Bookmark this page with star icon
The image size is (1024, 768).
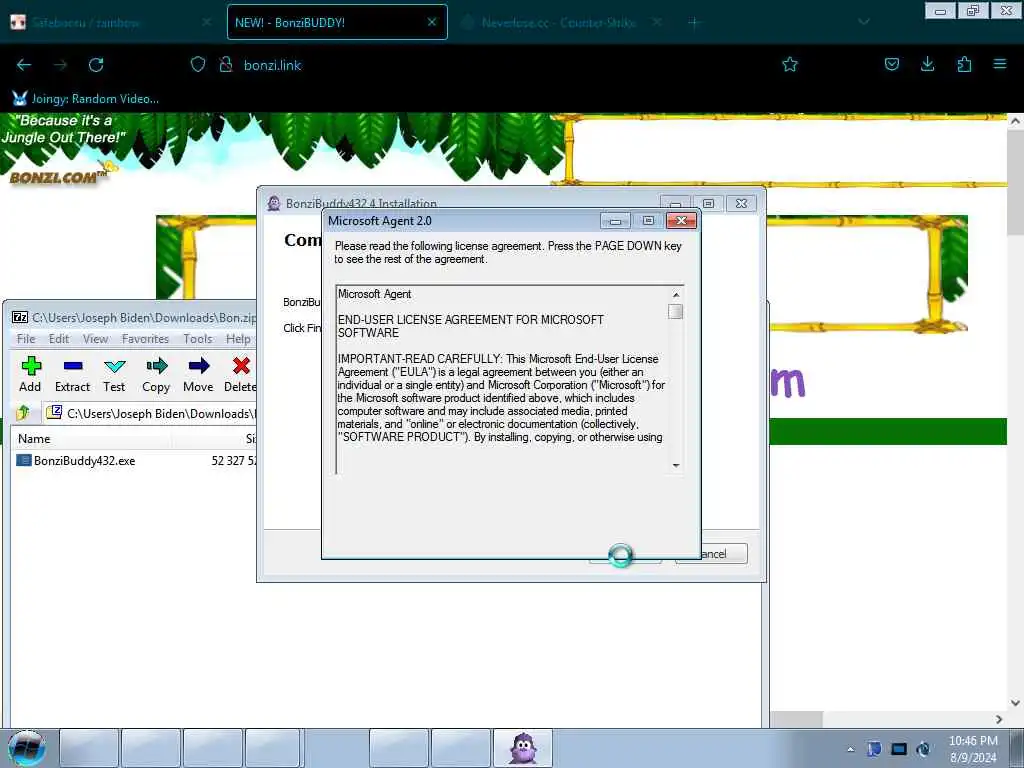(x=790, y=65)
